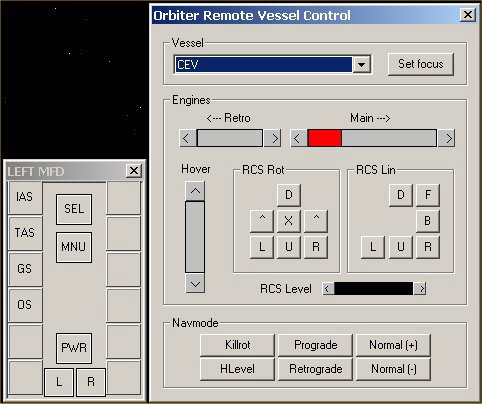Click the black RCS Level bar
The width and height of the screenshot is (482, 404).
[x=374, y=289]
